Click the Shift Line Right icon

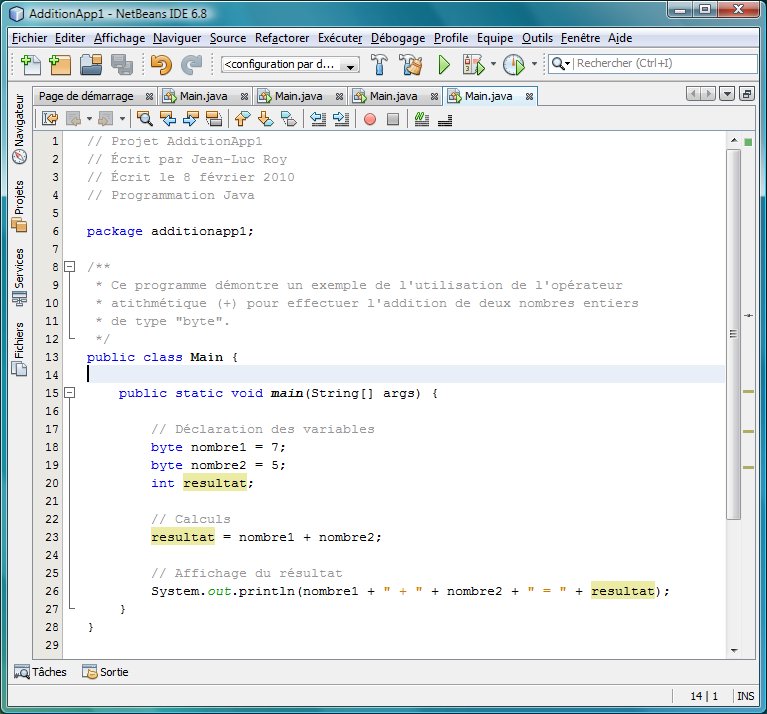[341, 119]
